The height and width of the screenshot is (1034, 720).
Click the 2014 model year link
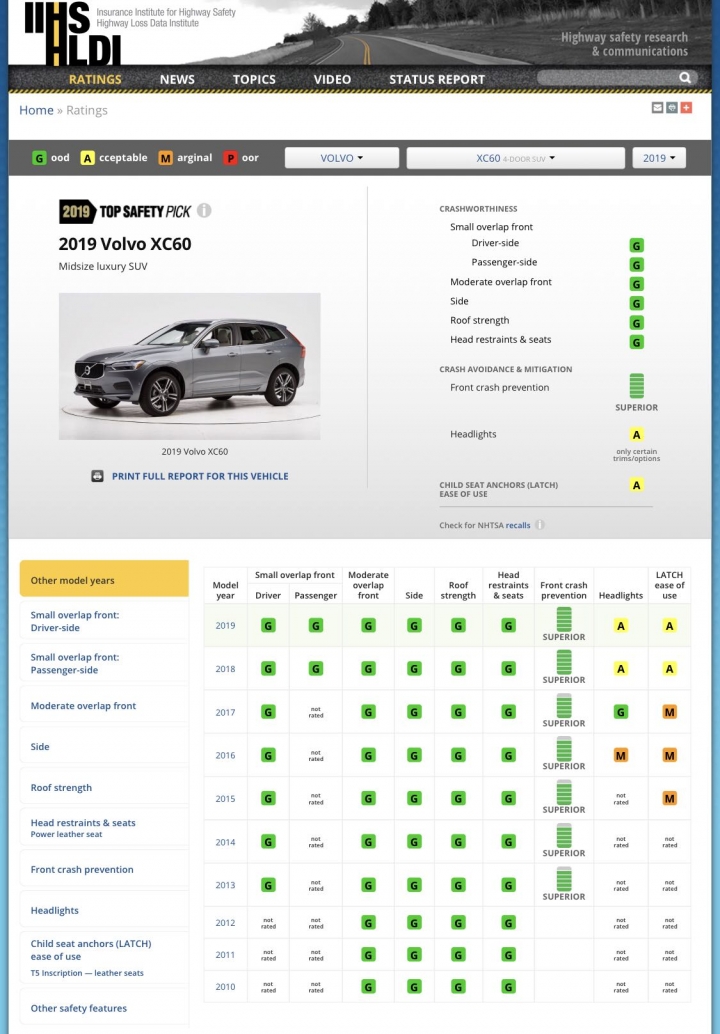[x=225, y=842]
